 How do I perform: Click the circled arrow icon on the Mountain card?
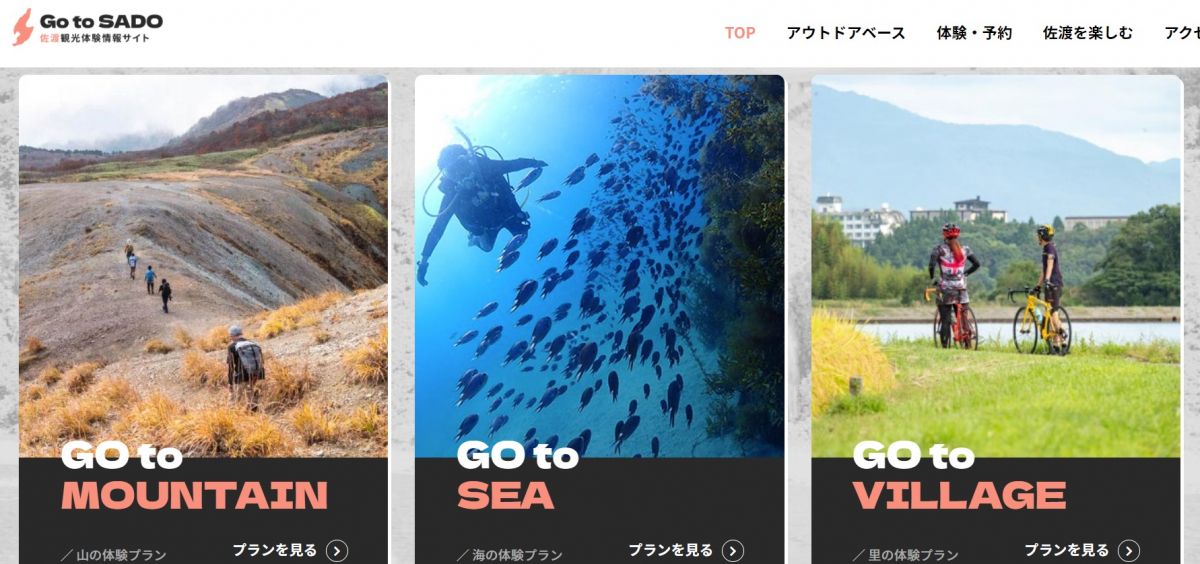coord(337,550)
